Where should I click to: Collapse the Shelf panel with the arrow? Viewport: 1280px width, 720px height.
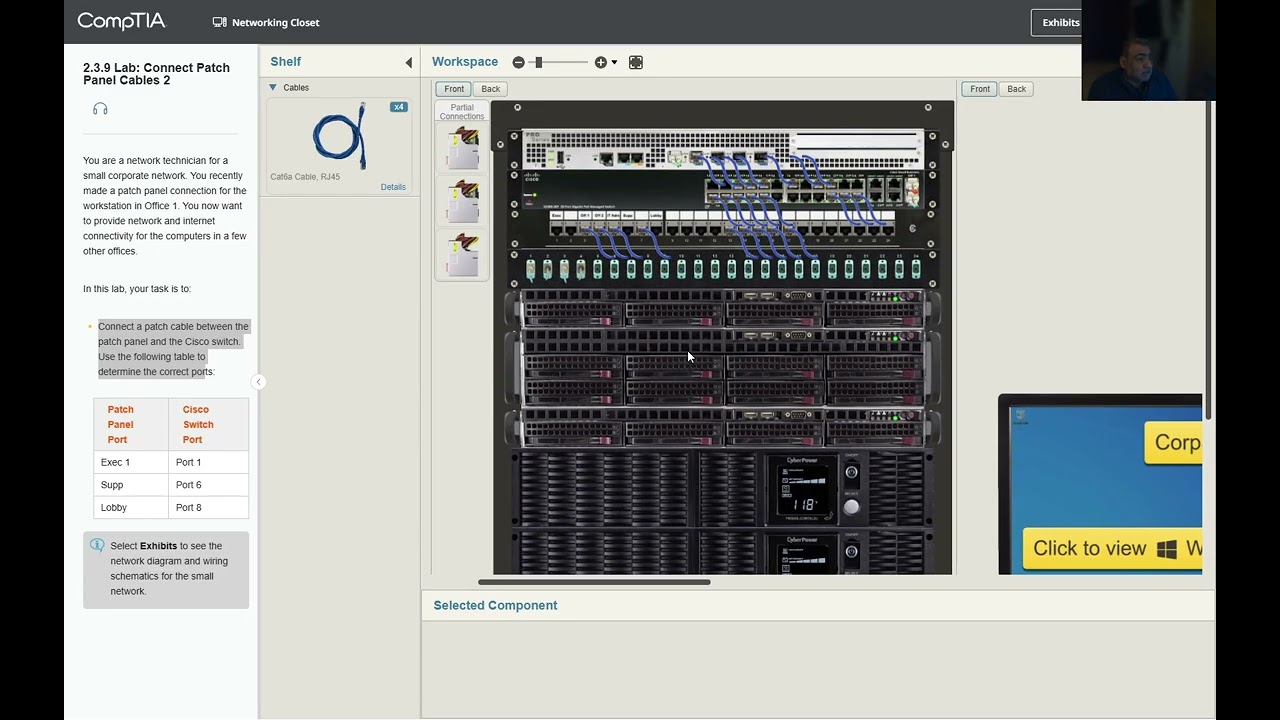pyautogui.click(x=408, y=62)
